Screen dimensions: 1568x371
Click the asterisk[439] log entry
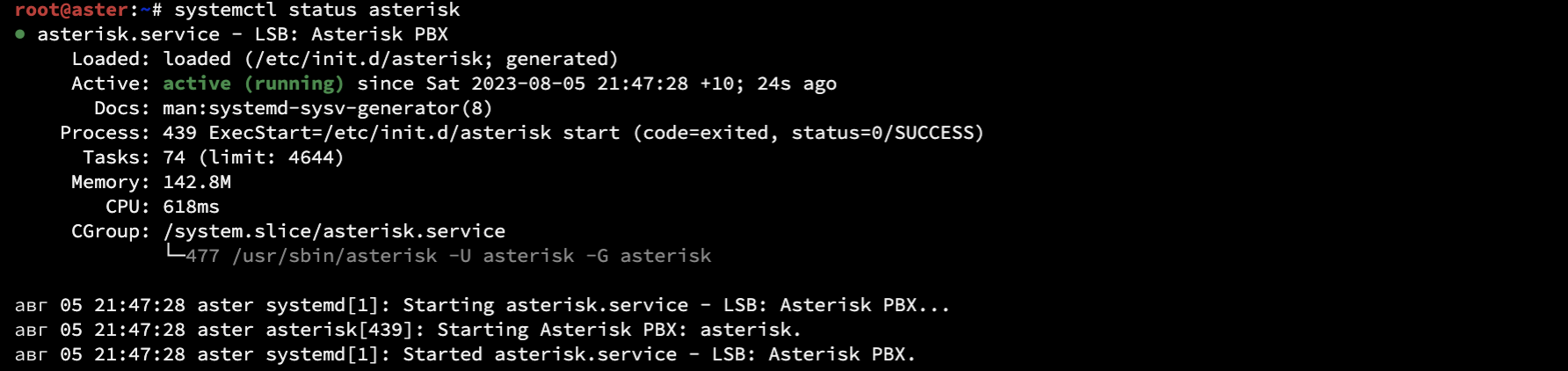[339, 330]
